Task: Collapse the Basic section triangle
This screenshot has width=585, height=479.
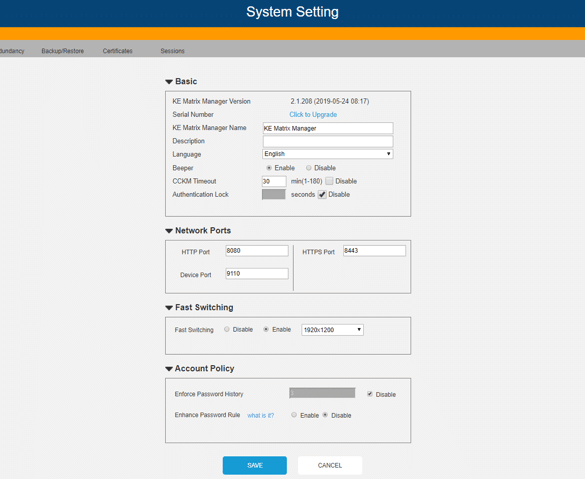Action: (169, 81)
